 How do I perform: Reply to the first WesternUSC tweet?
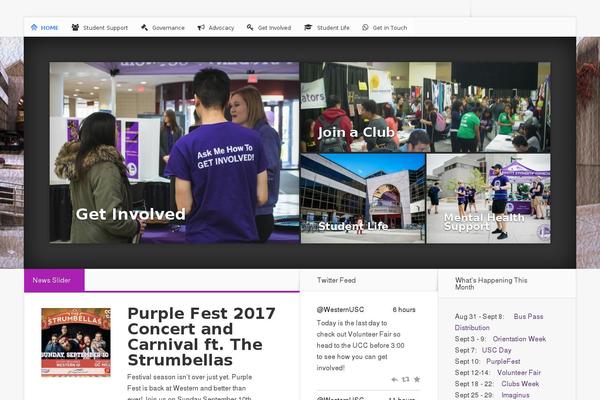[395, 379]
